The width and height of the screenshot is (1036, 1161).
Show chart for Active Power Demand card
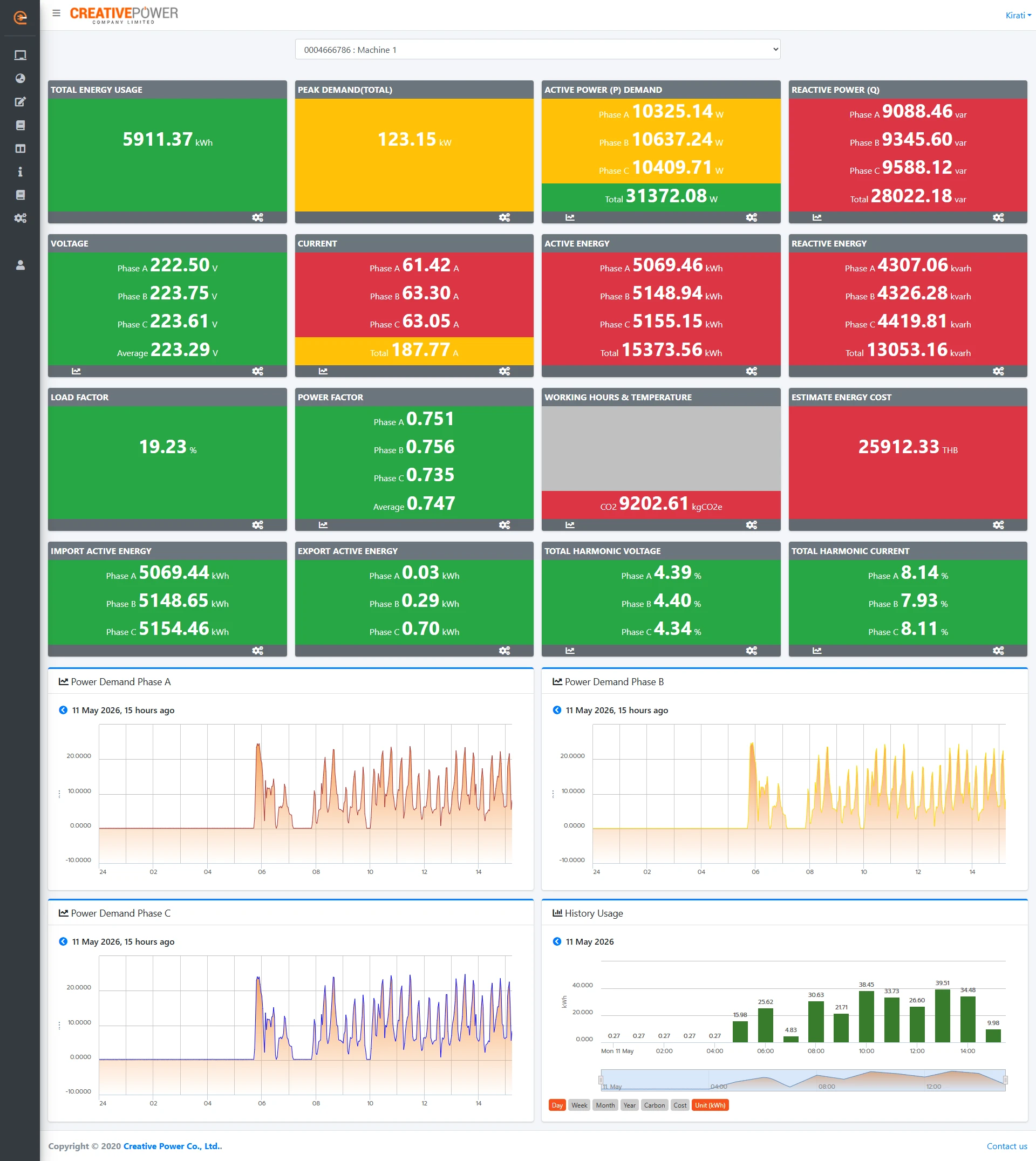click(570, 217)
